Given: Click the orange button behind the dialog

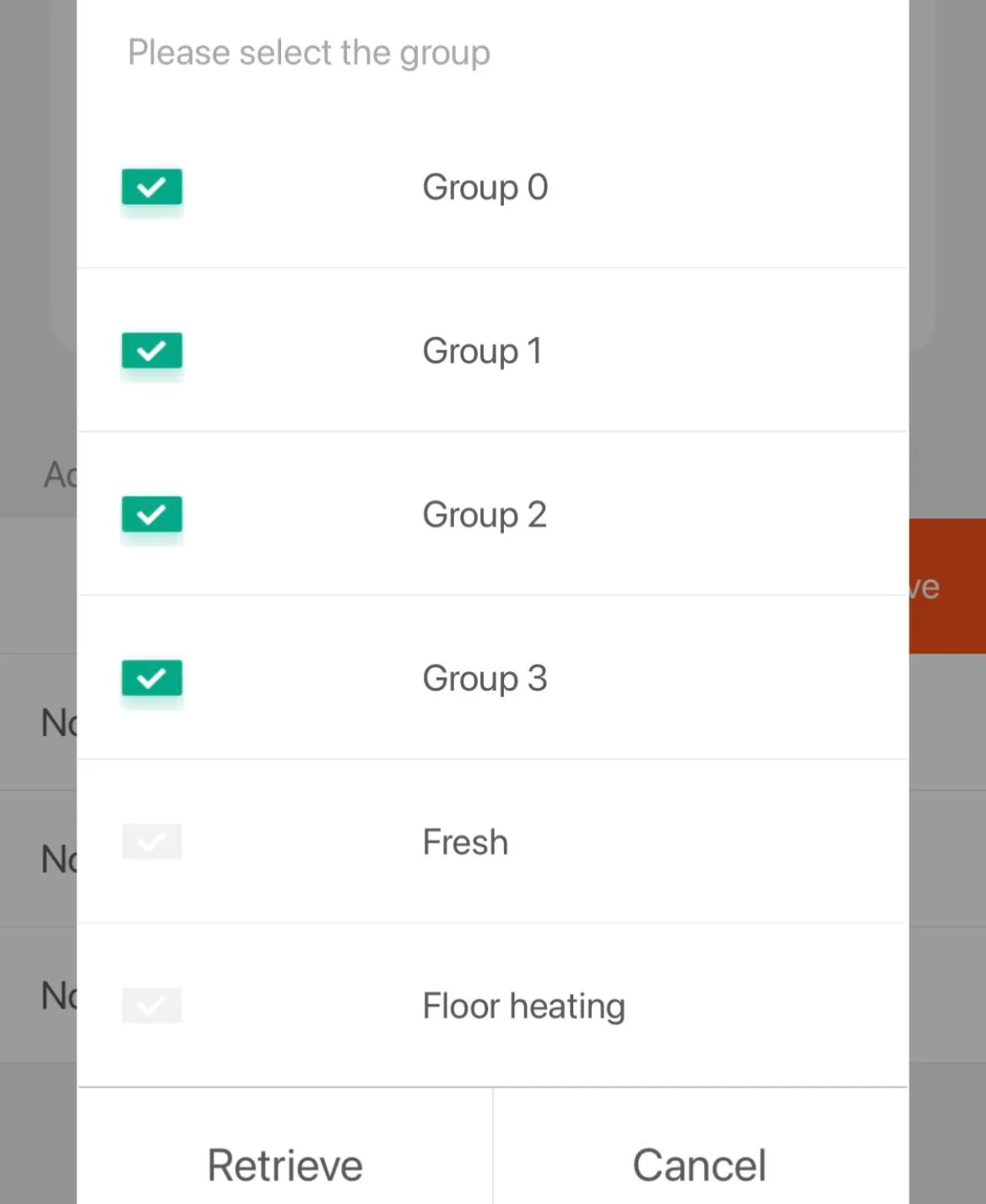Looking at the screenshot, I should click(x=948, y=586).
